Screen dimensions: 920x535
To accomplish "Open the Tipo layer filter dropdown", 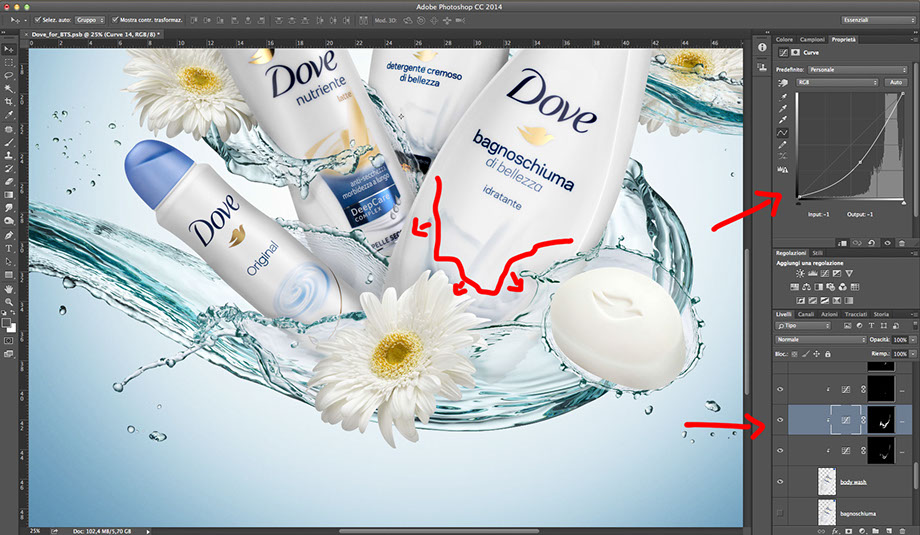I will click(x=803, y=326).
